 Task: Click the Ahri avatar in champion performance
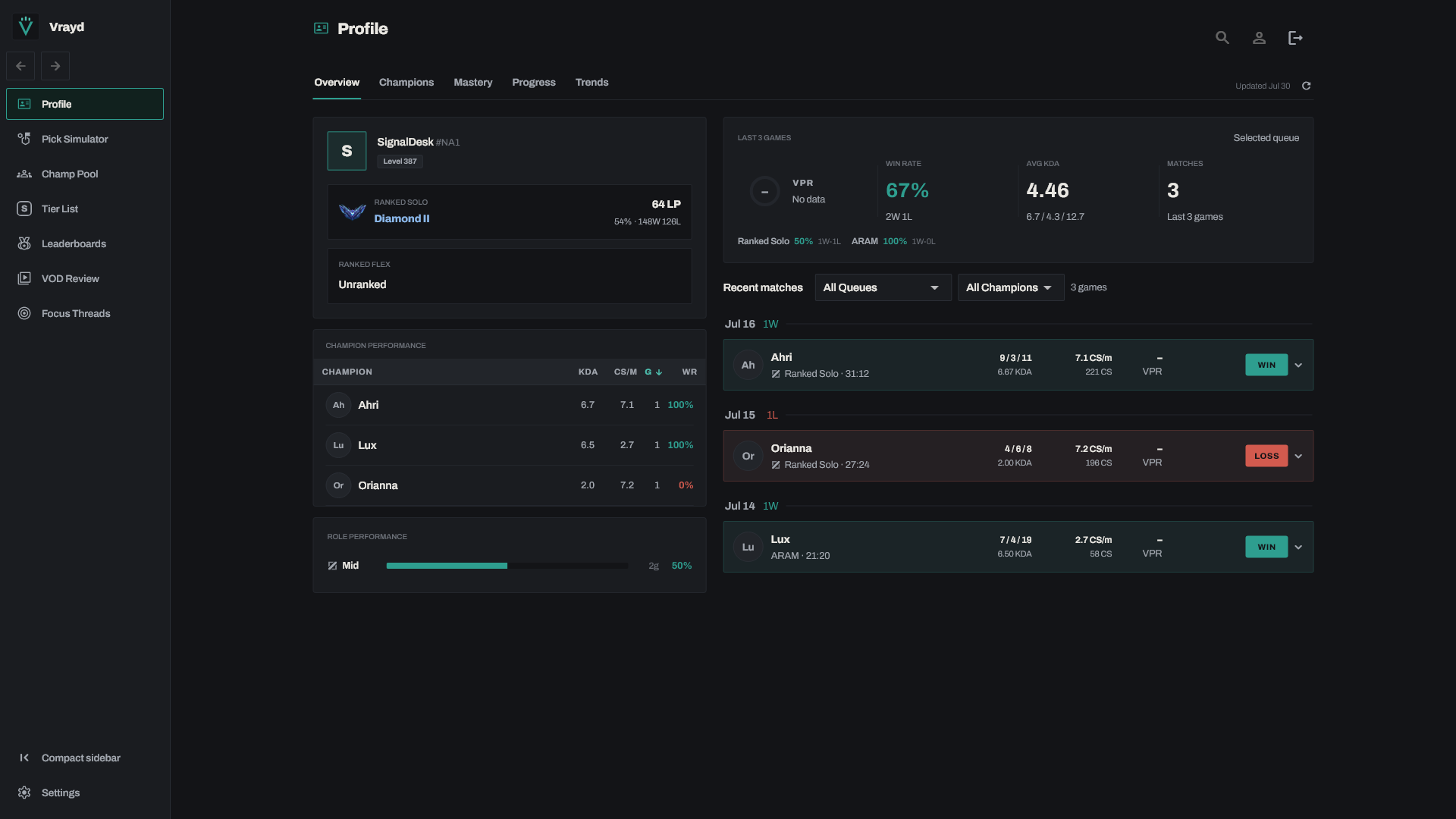point(338,405)
